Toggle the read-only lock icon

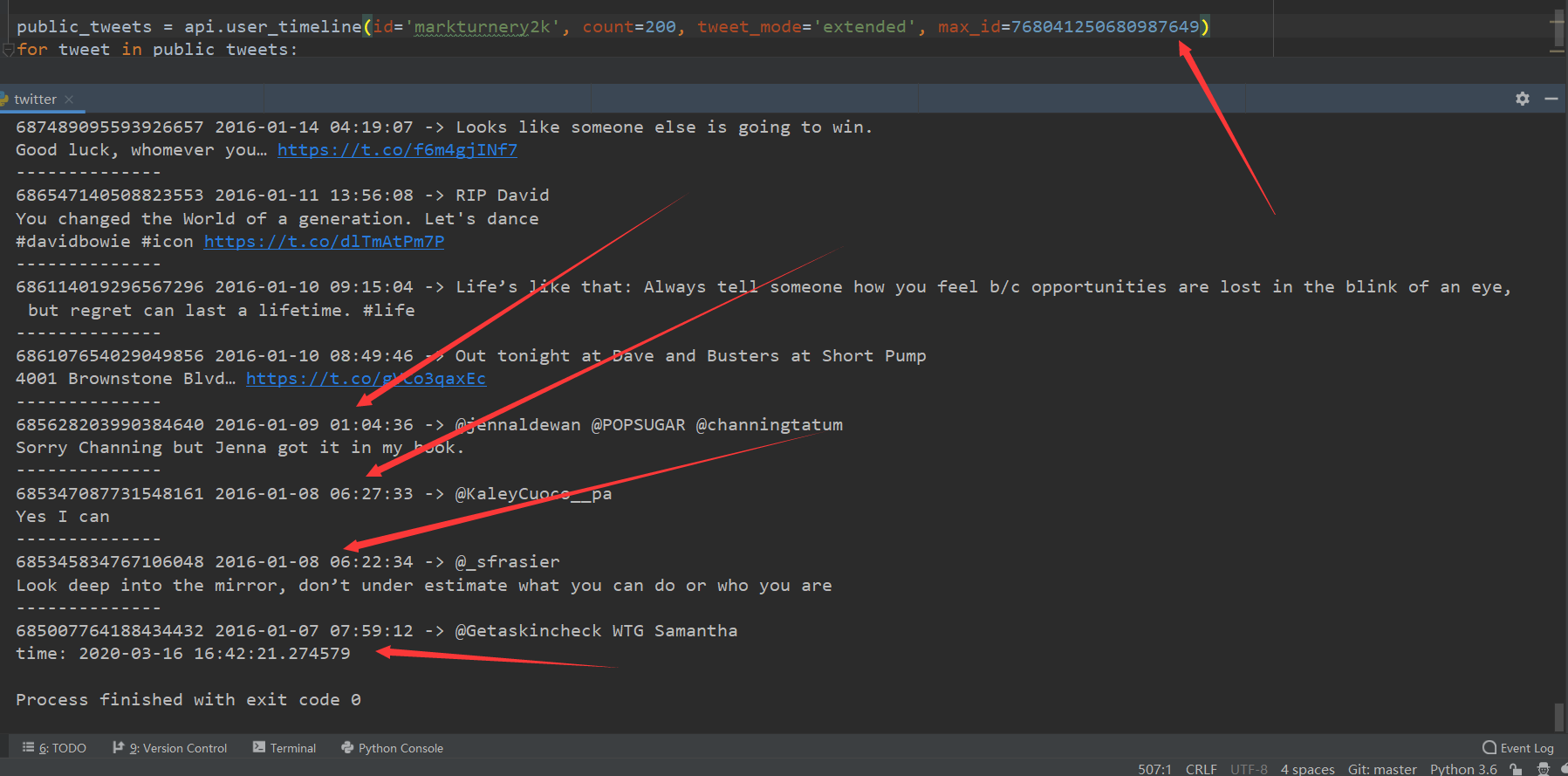1517,769
